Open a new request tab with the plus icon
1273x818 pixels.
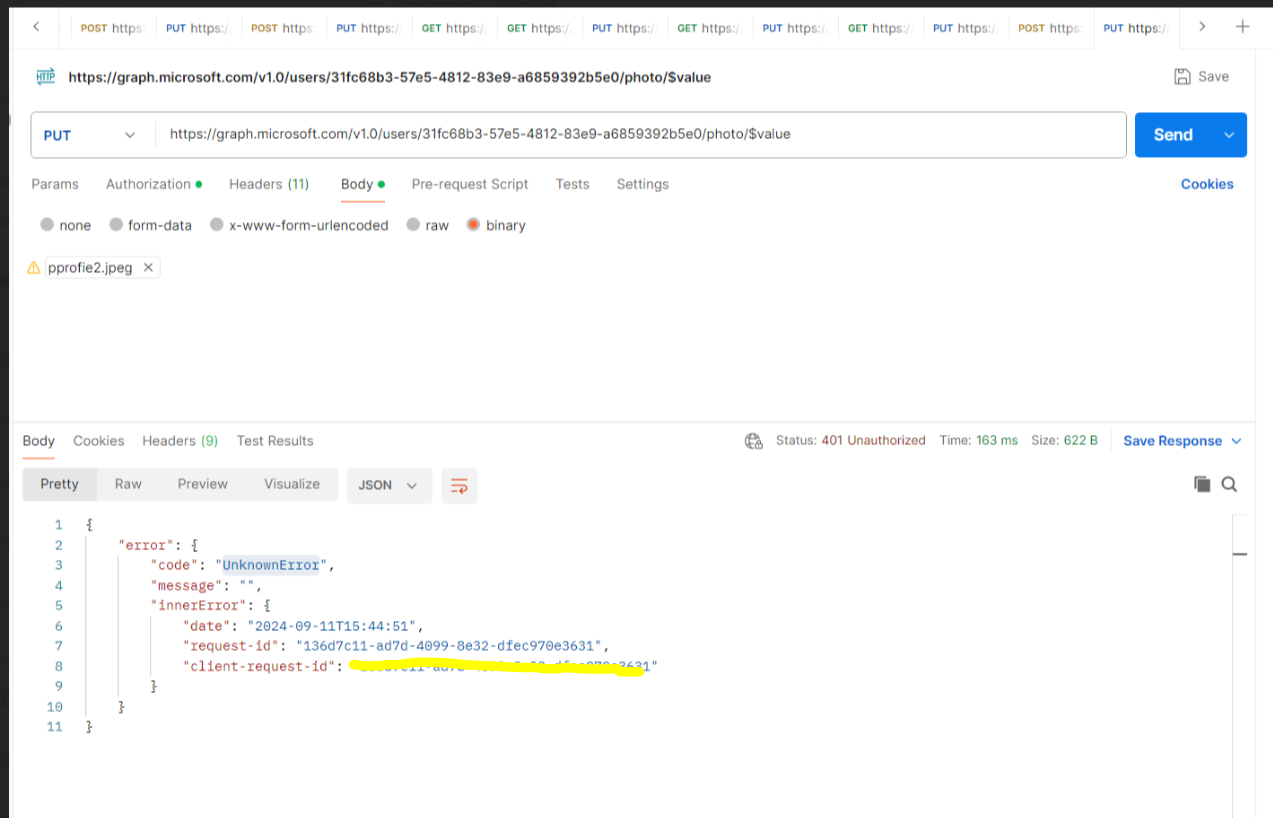[x=1242, y=27]
